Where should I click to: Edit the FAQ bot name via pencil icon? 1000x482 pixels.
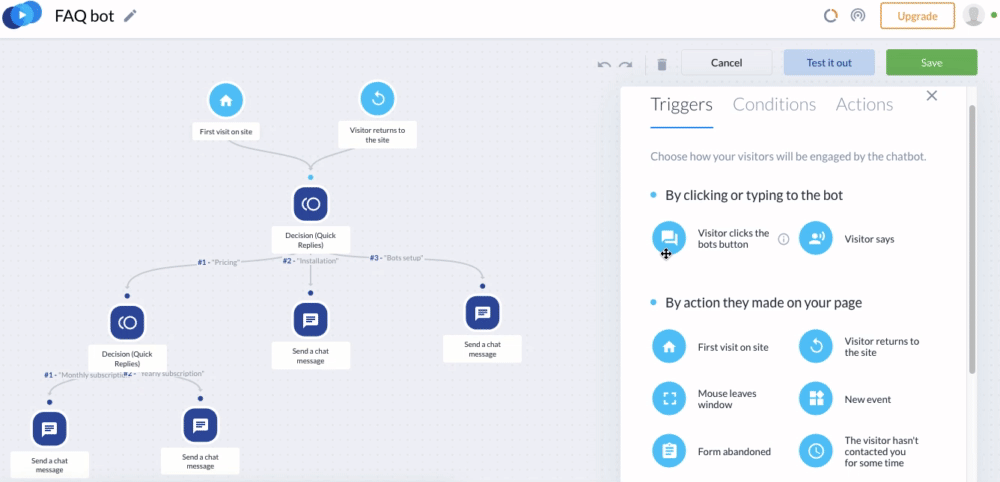click(130, 16)
